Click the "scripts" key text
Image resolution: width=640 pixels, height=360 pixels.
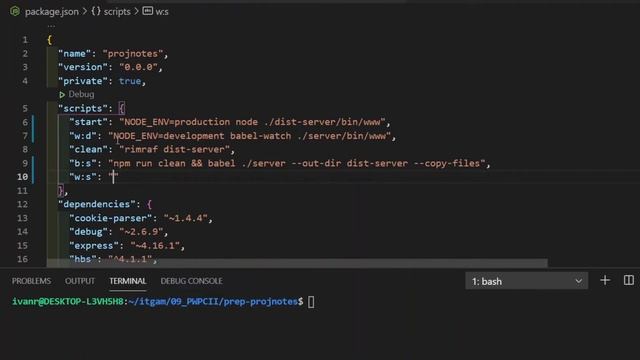83,108
